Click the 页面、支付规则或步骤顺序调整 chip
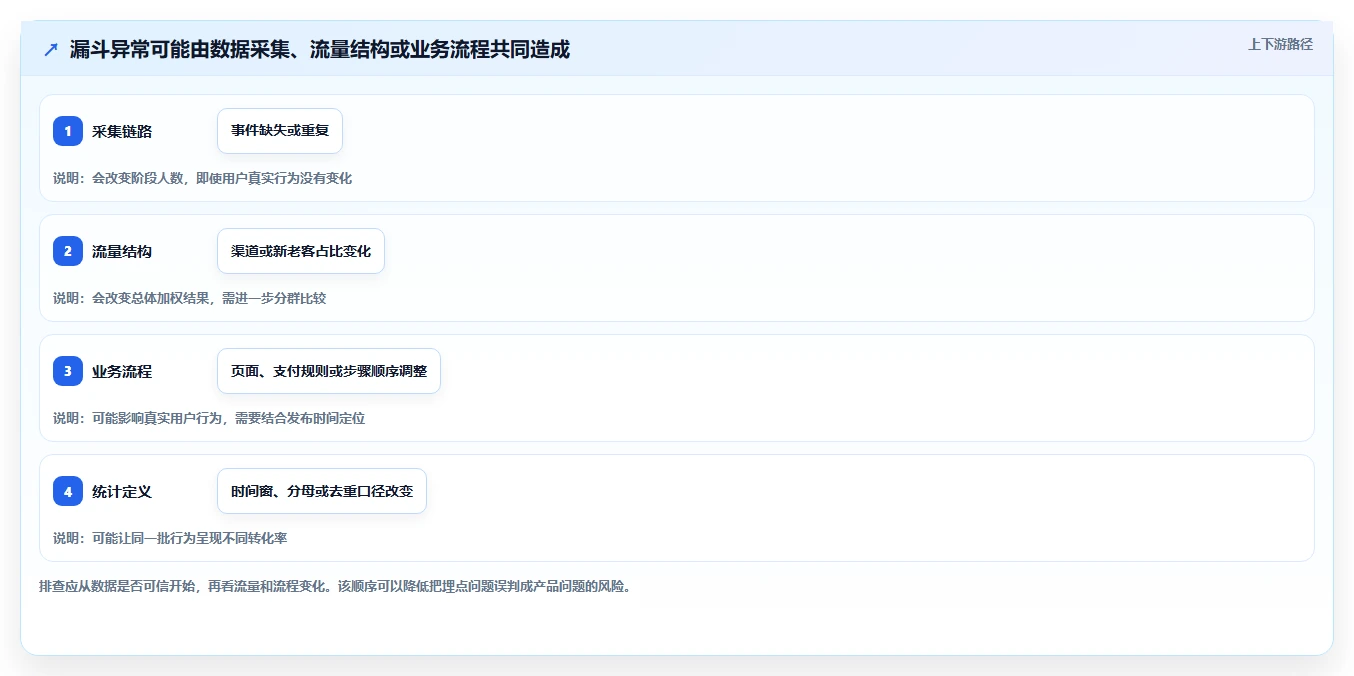1354x676 pixels. tap(329, 371)
